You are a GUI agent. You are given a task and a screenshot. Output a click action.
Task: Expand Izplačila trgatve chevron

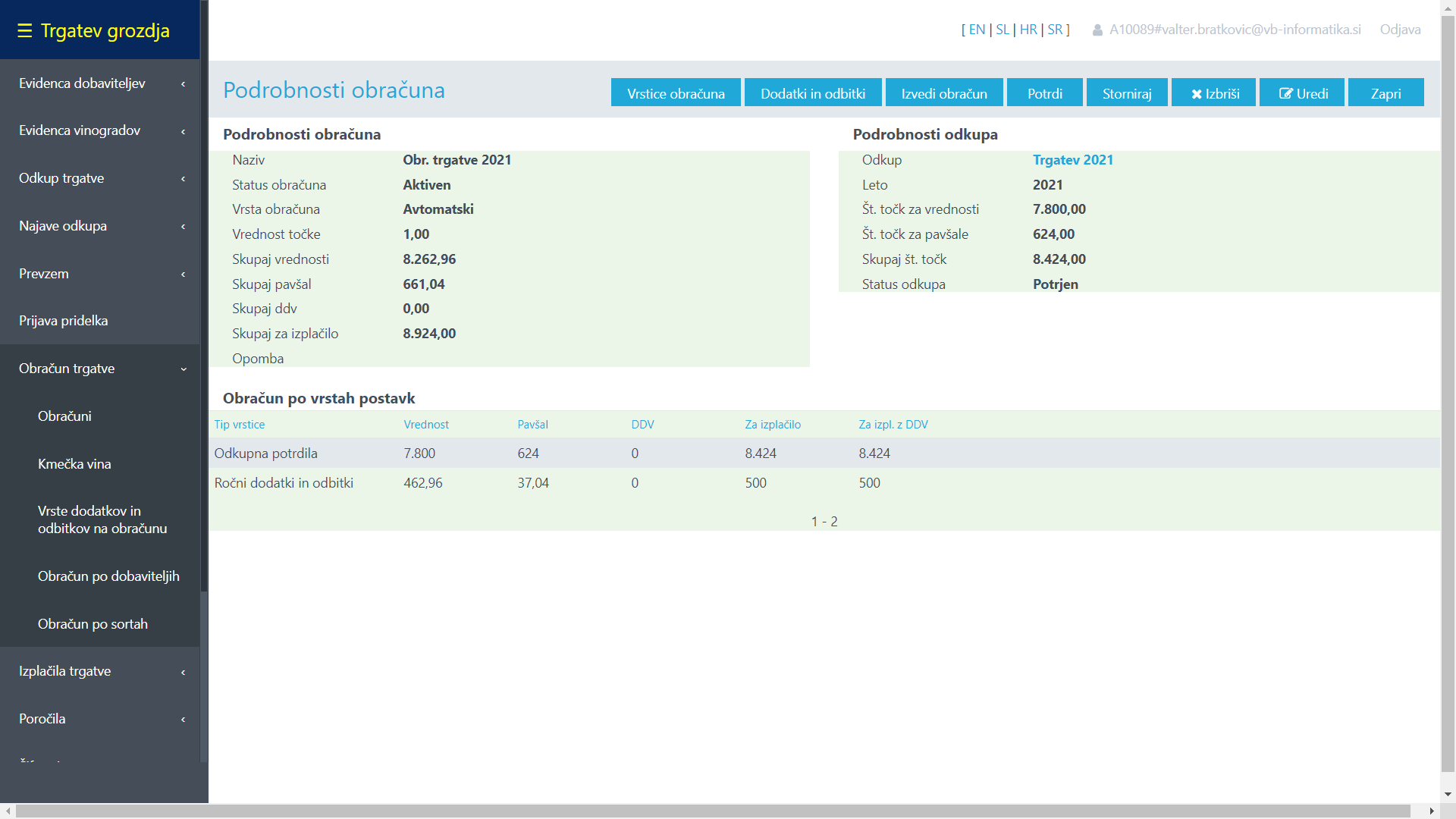click(x=183, y=672)
